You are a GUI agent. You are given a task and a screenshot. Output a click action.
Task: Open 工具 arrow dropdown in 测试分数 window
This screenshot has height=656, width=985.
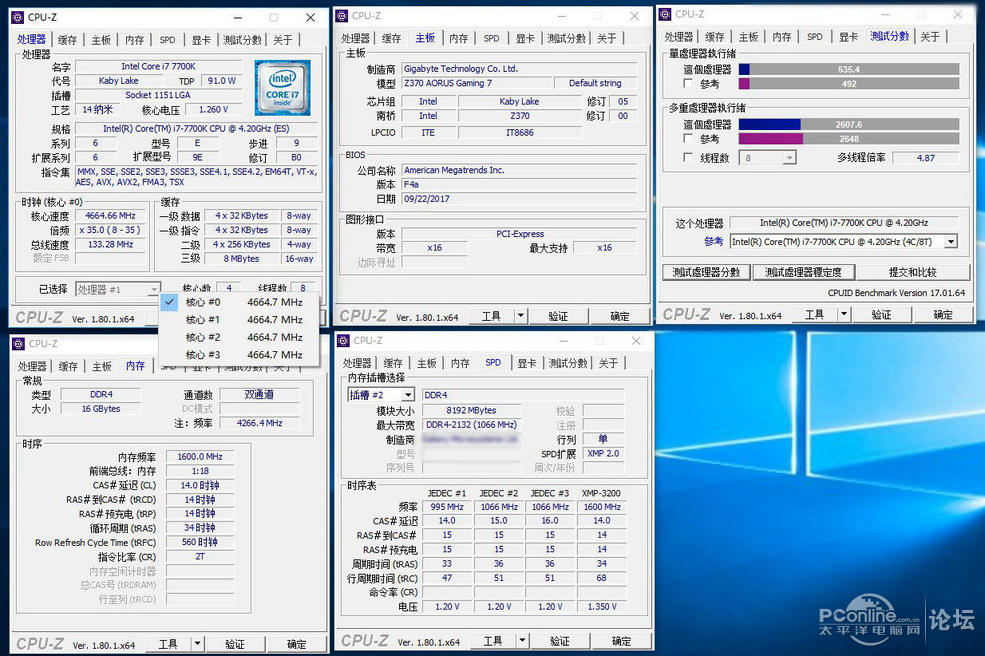844,314
